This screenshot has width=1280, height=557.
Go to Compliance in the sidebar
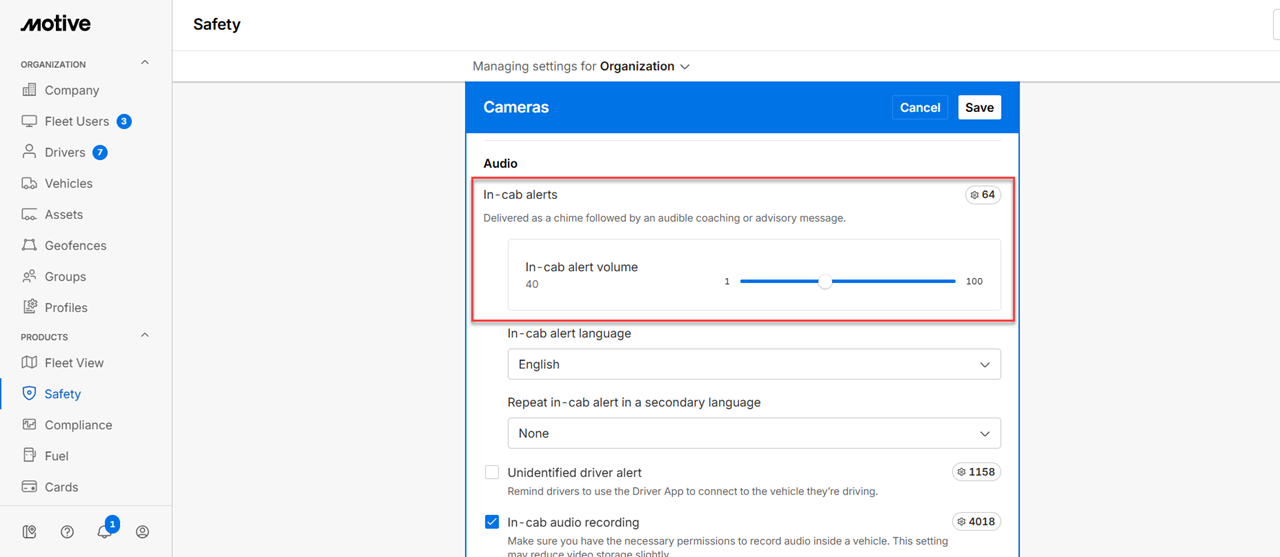pyautogui.click(x=78, y=425)
